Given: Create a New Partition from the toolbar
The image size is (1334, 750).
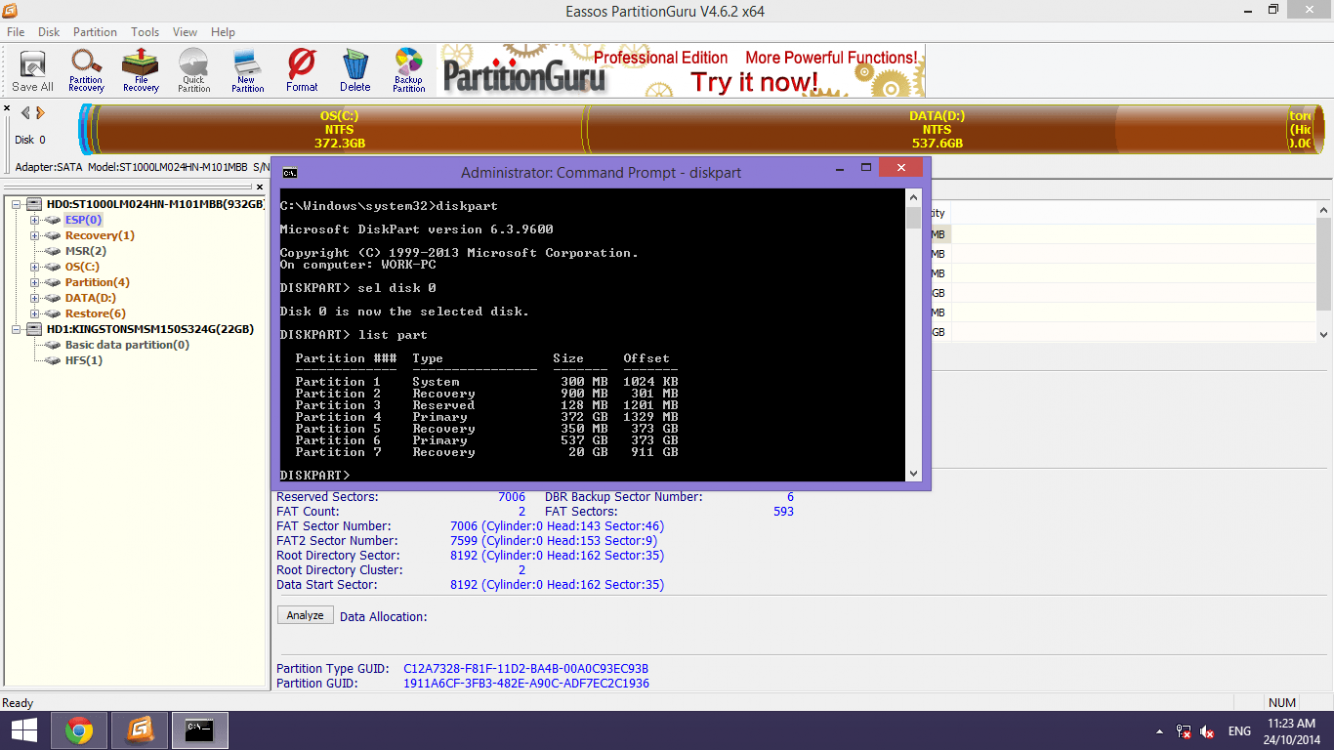Looking at the screenshot, I should [x=247, y=71].
